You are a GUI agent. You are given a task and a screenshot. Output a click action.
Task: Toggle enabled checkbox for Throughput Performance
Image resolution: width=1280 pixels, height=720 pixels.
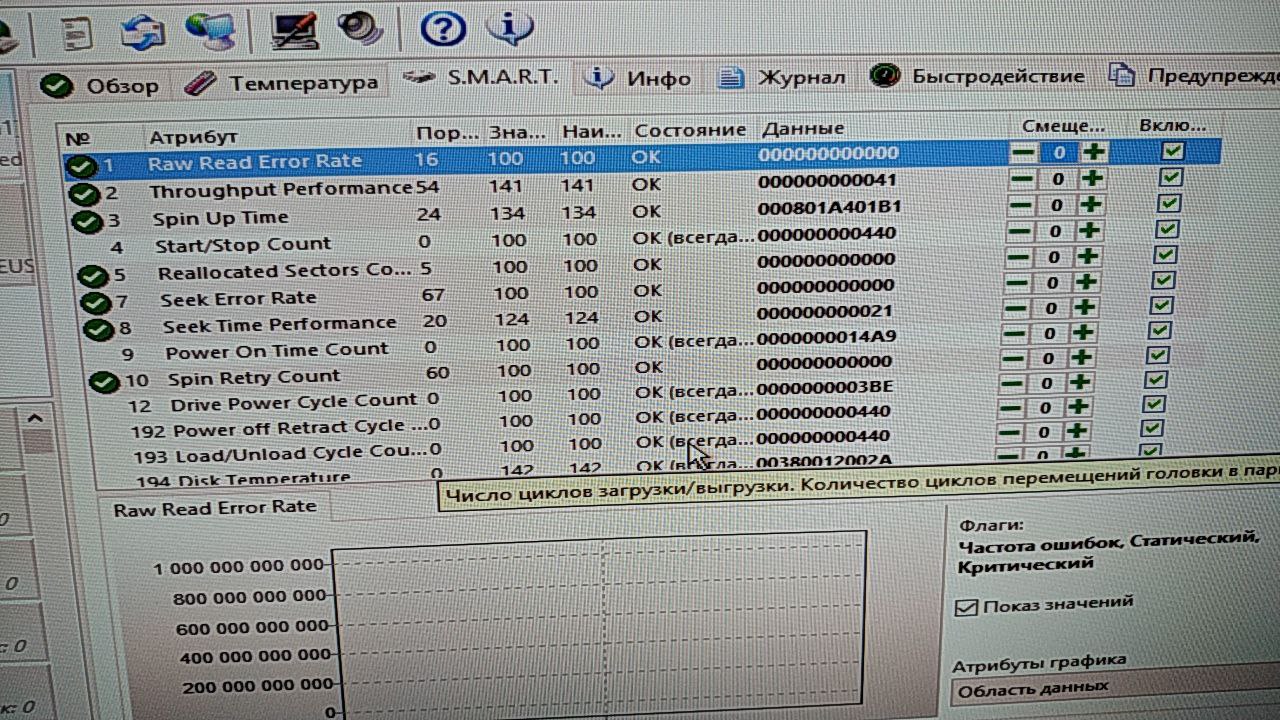(1169, 178)
